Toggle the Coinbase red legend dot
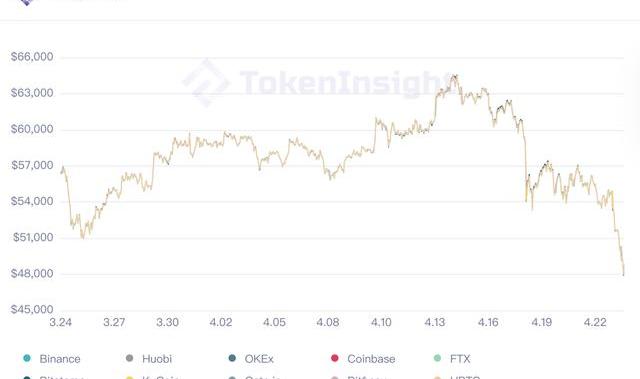 [335, 359]
